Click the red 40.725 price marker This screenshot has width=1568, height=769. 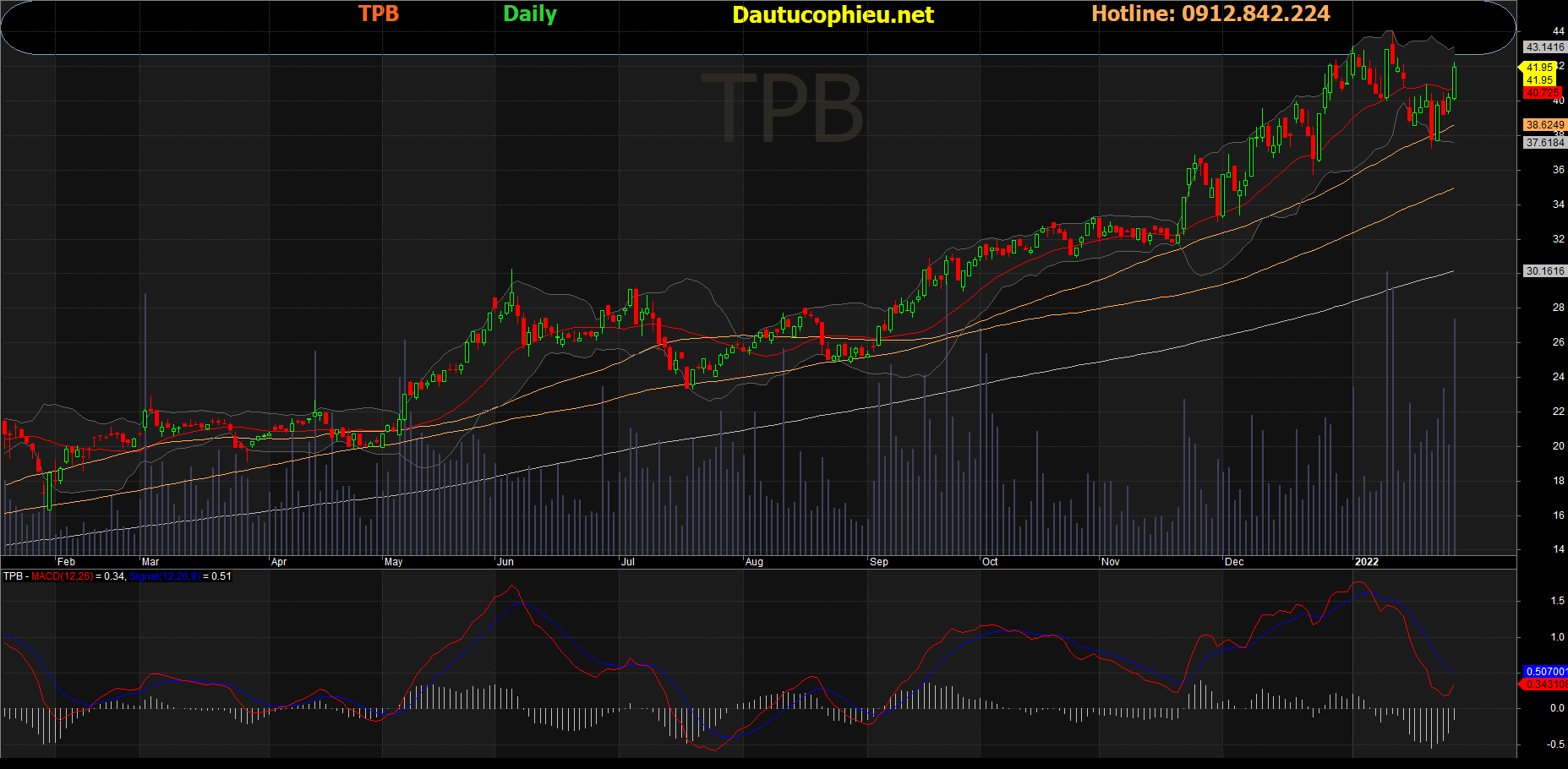click(x=1543, y=93)
